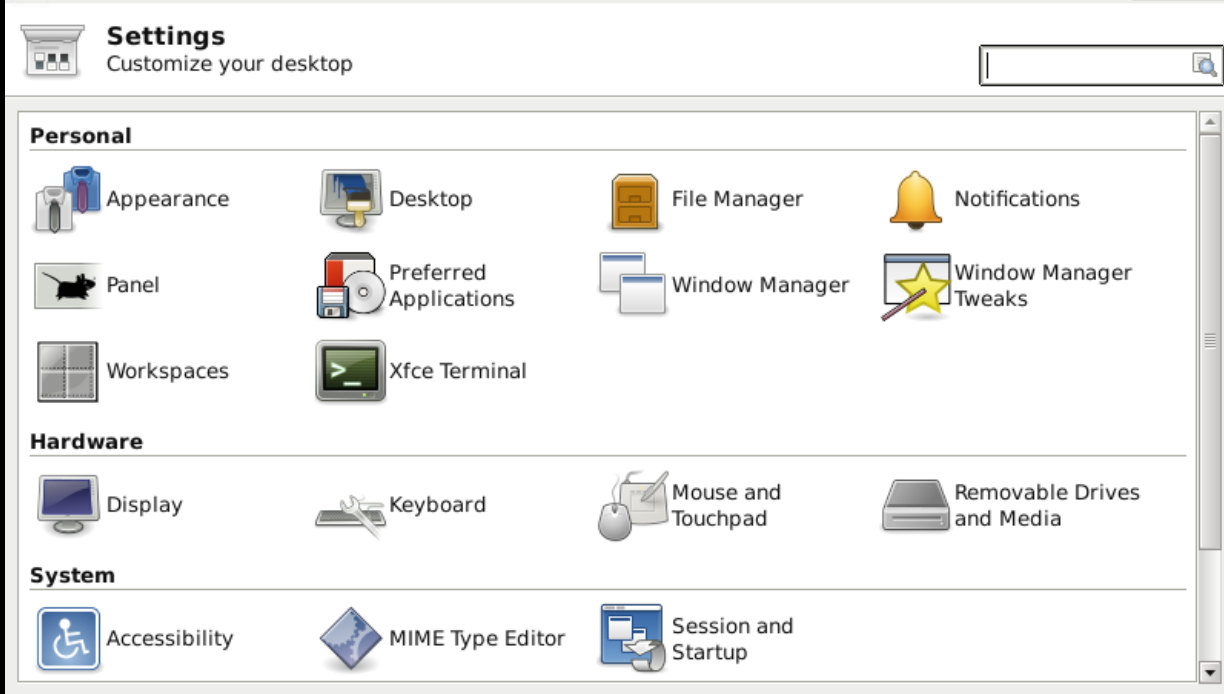This screenshot has height=694, width=1224.
Task: Open the Workspaces settings icon
Action: pyautogui.click(x=68, y=371)
